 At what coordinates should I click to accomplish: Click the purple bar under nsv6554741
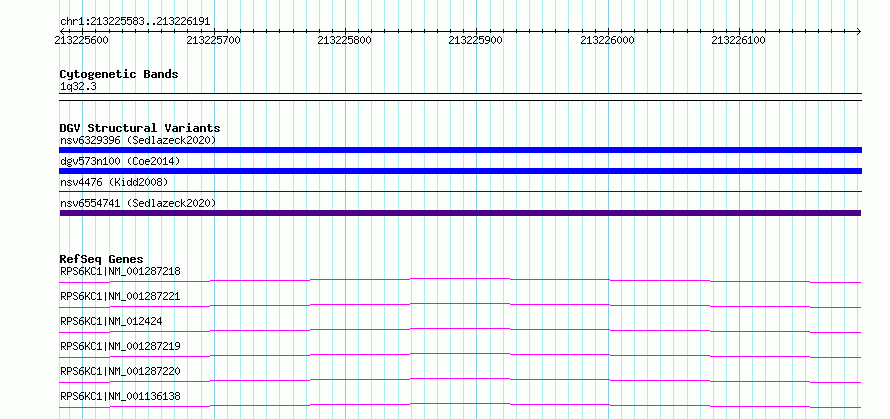(x=460, y=213)
